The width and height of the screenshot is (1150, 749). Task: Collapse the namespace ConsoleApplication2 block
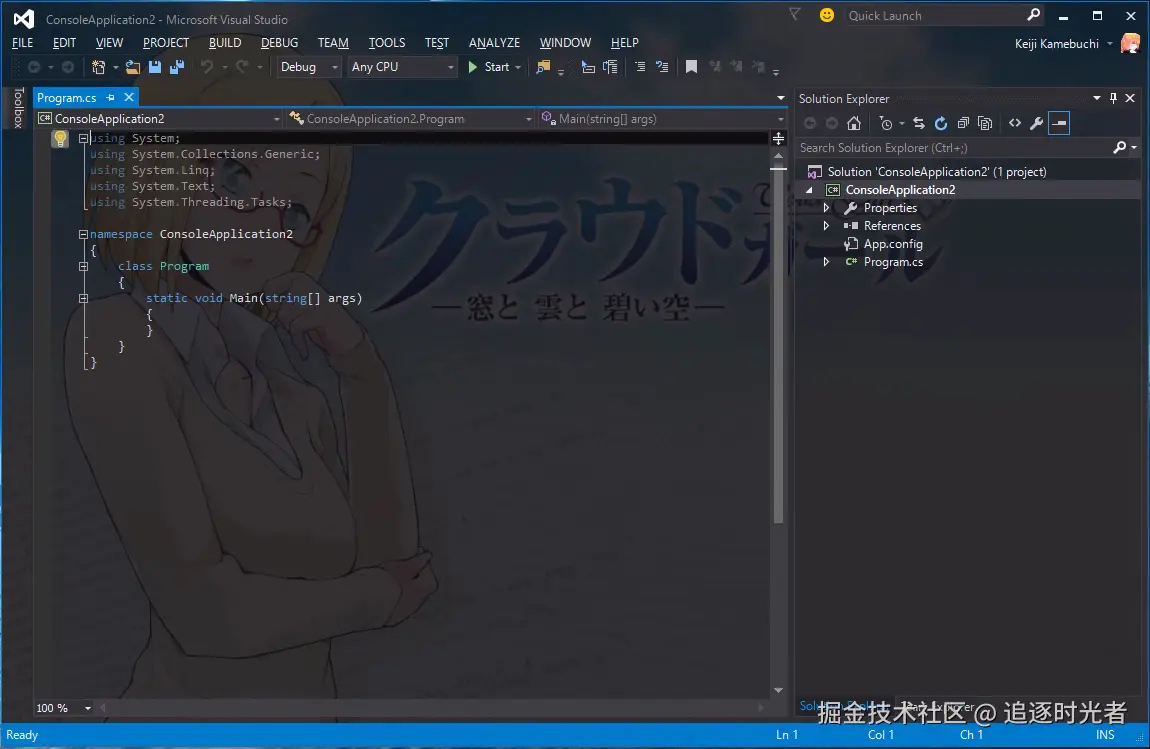tap(83, 234)
